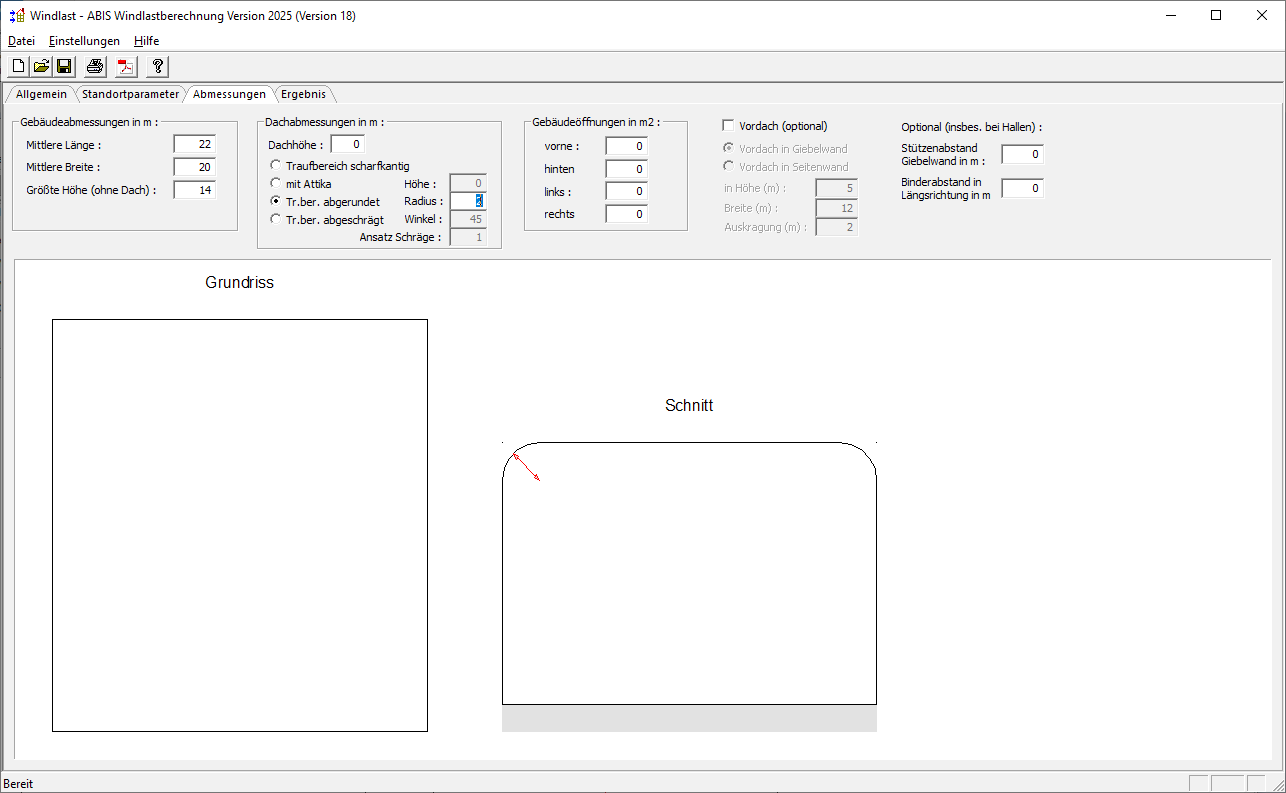Save using the floppy disk icon

[x=64, y=67]
